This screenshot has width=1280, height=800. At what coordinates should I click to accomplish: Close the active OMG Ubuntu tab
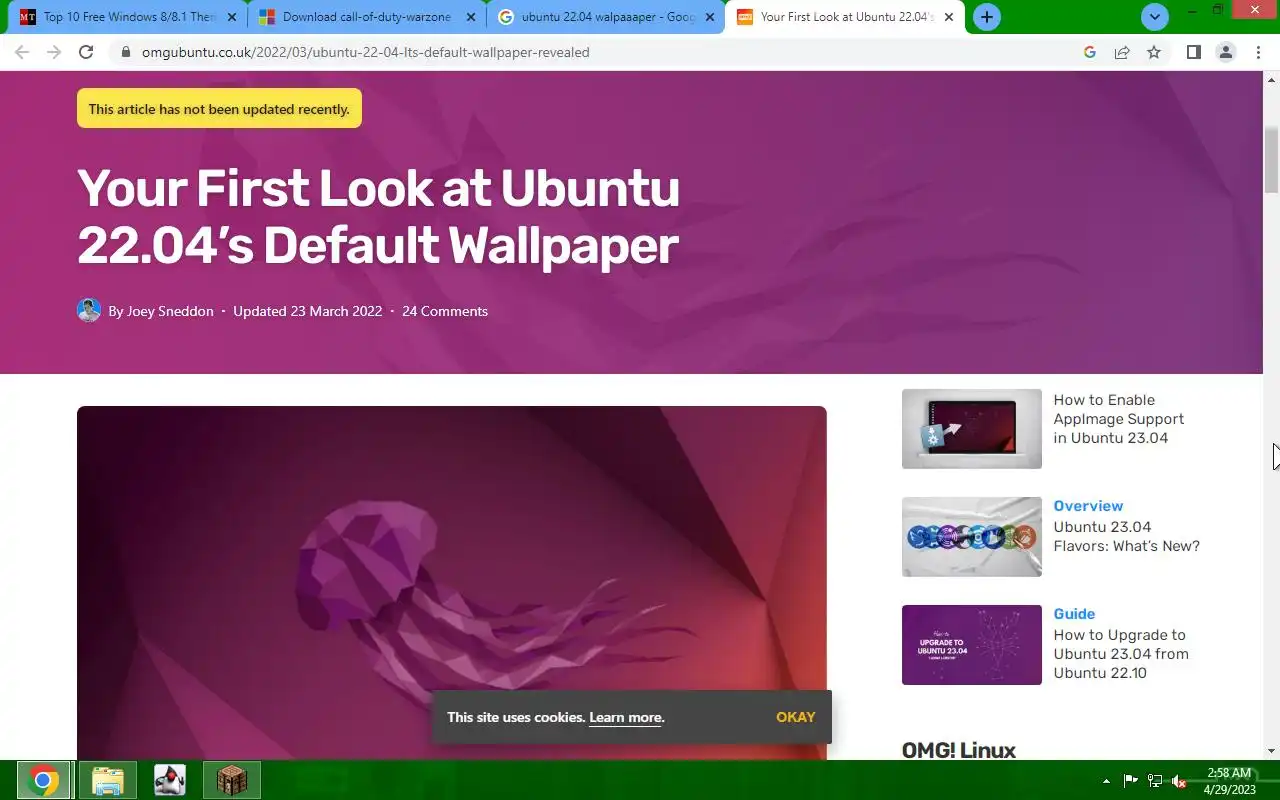[949, 17]
